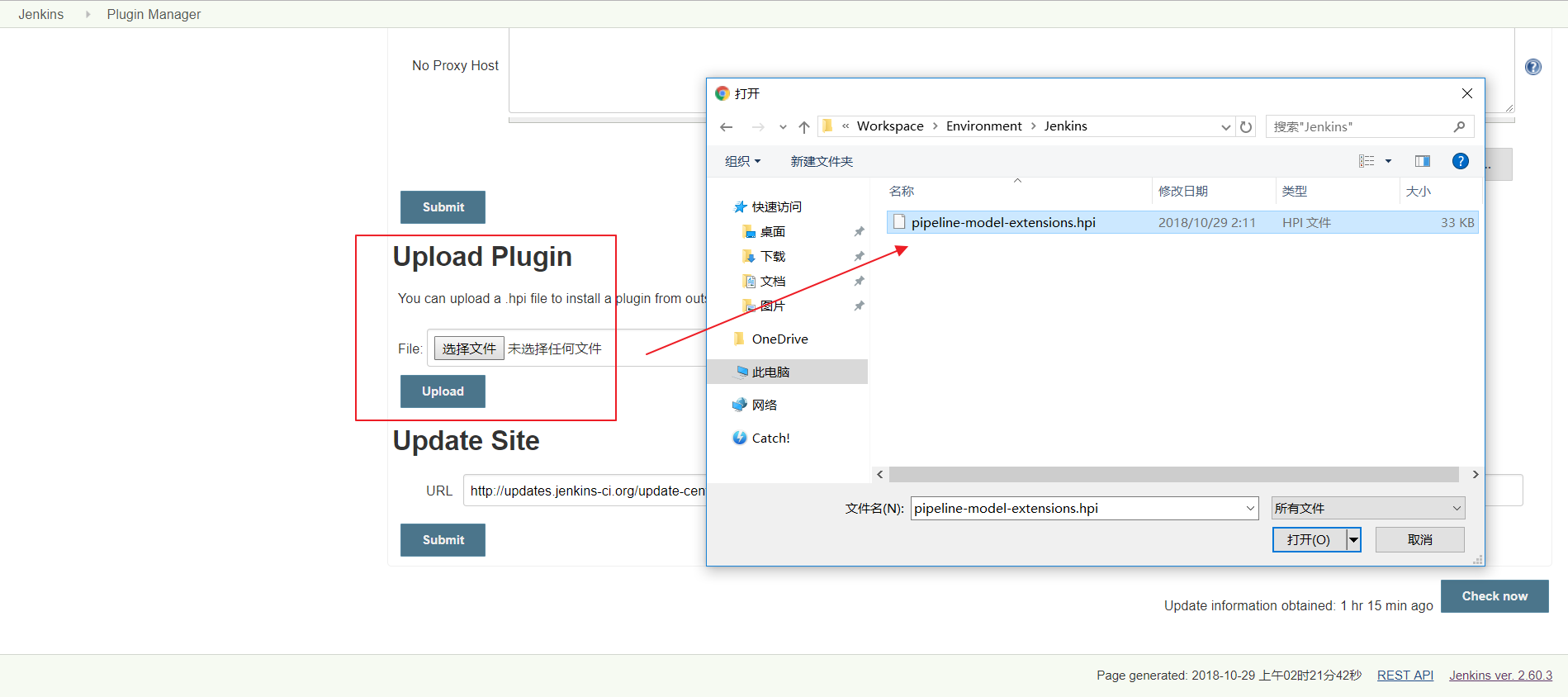Click the search magnifier icon

coord(1459,126)
